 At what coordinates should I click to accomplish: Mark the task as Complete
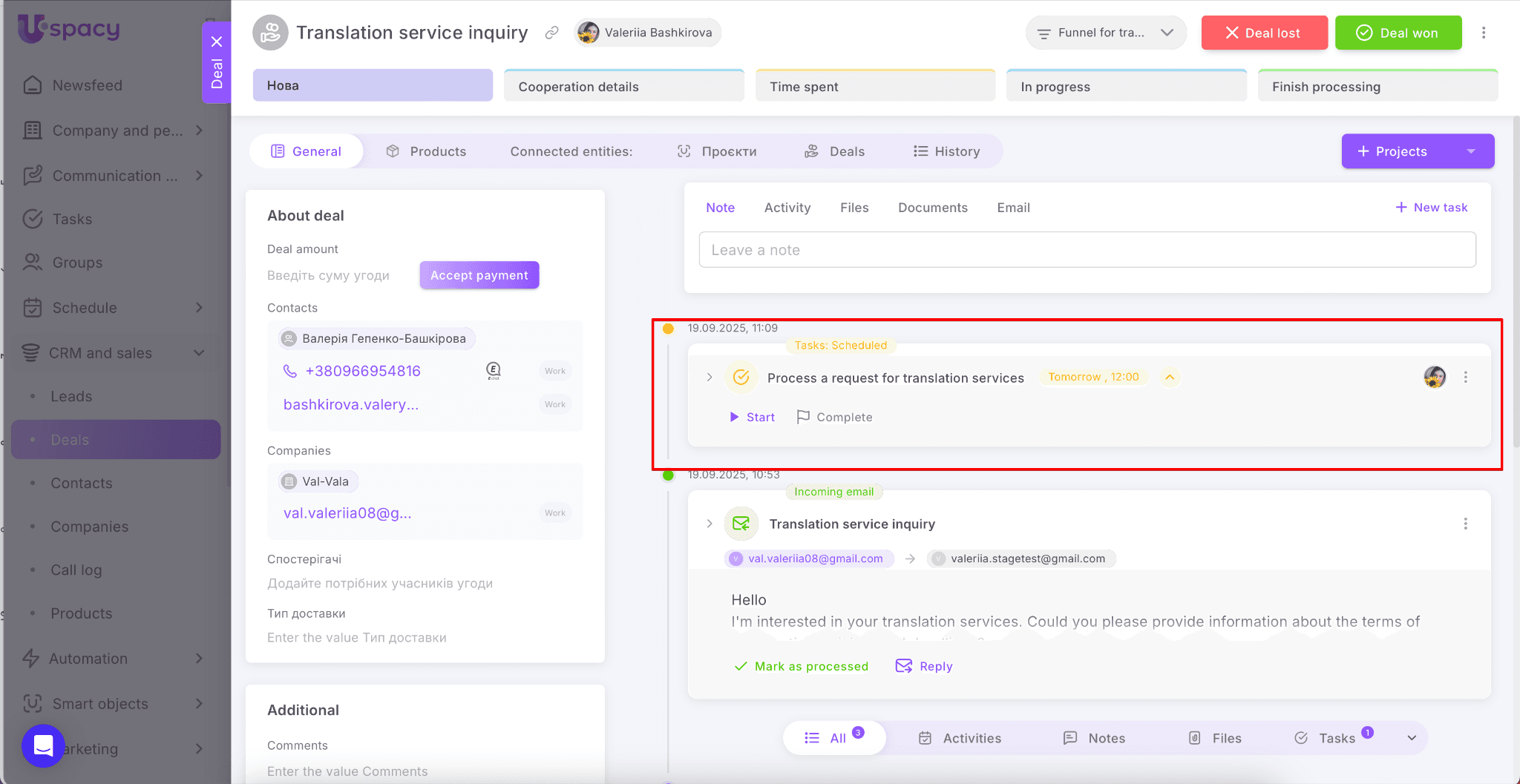click(x=834, y=418)
